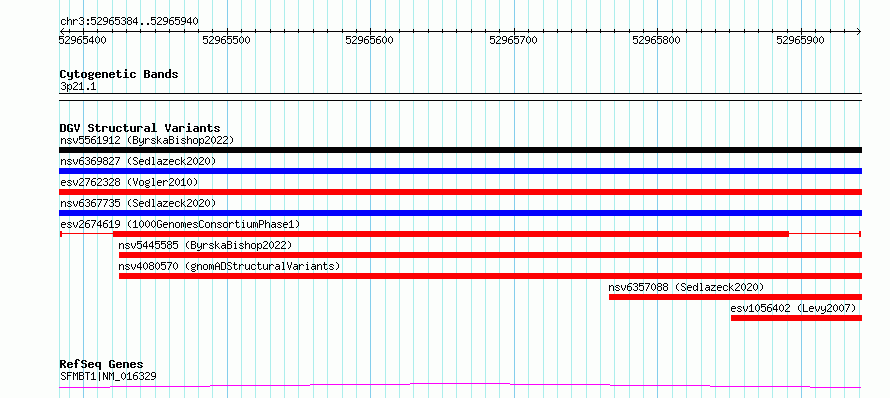The height and width of the screenshot is (398, 890).
Task: Click the blue nsv6369827 variant bar
Action: (460, 171)
